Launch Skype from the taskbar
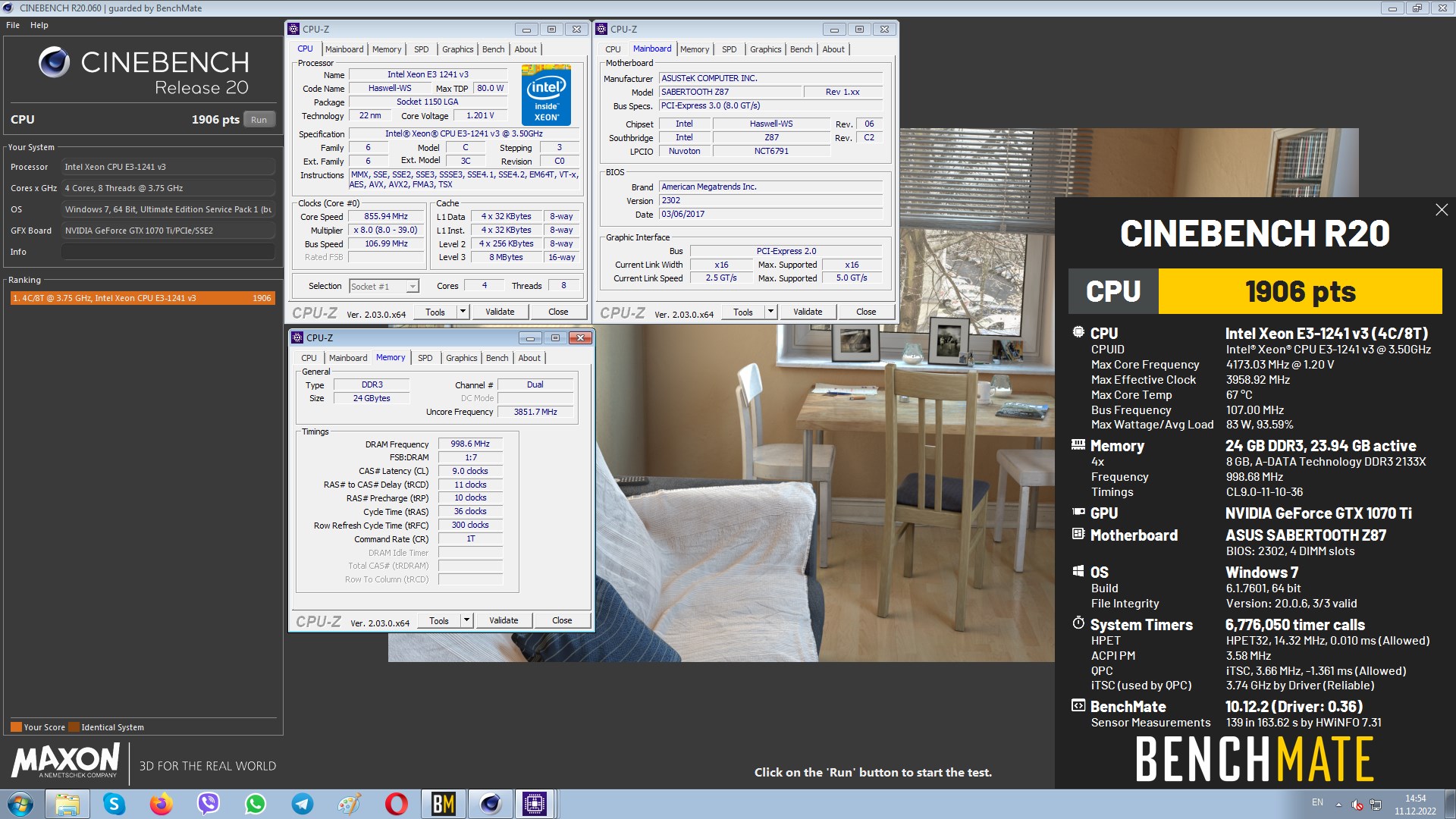The image size is (1456, 819). [114, 804]
